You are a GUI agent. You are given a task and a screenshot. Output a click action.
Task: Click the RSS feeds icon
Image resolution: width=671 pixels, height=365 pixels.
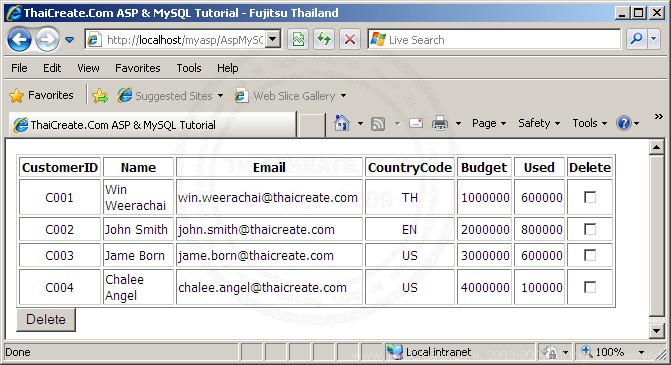(378, 124)
